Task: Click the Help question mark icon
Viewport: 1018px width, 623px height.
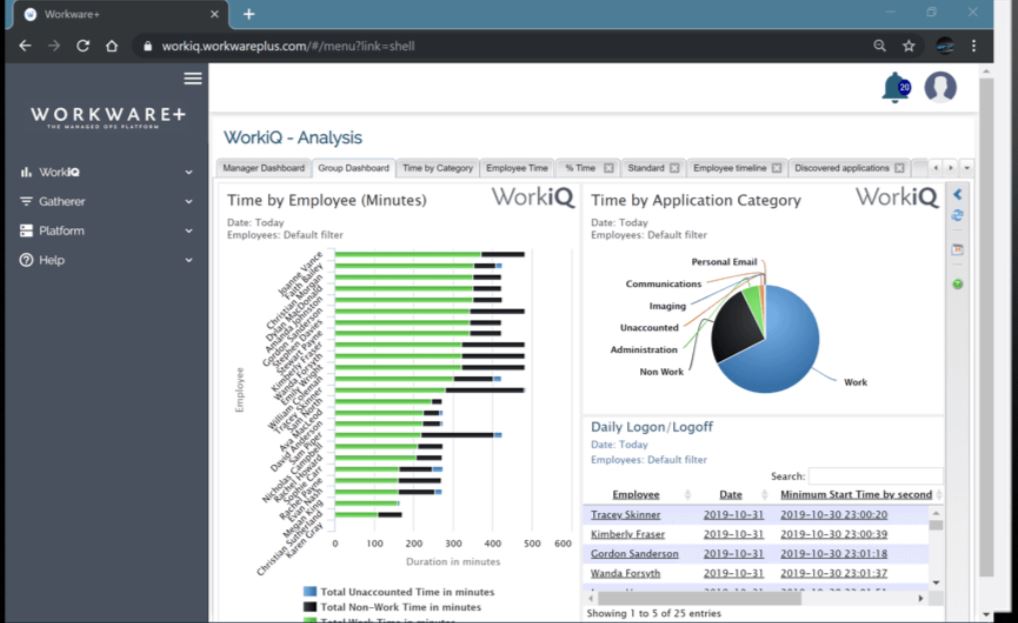Action: coord(26,260)
